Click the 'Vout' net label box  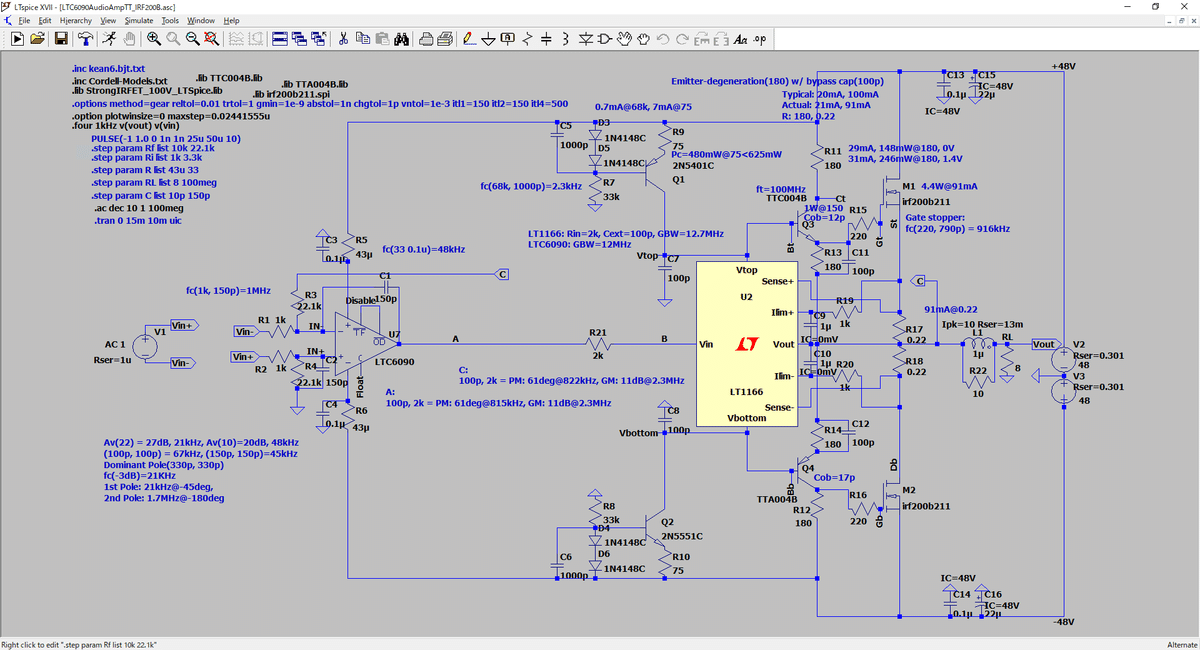[x=1045, y=344]
